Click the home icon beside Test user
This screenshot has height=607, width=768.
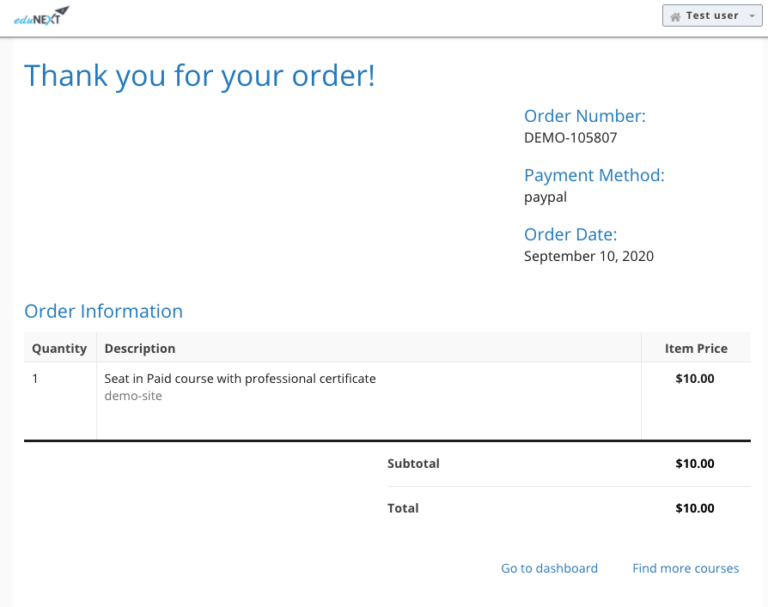[x=675, y=16]
